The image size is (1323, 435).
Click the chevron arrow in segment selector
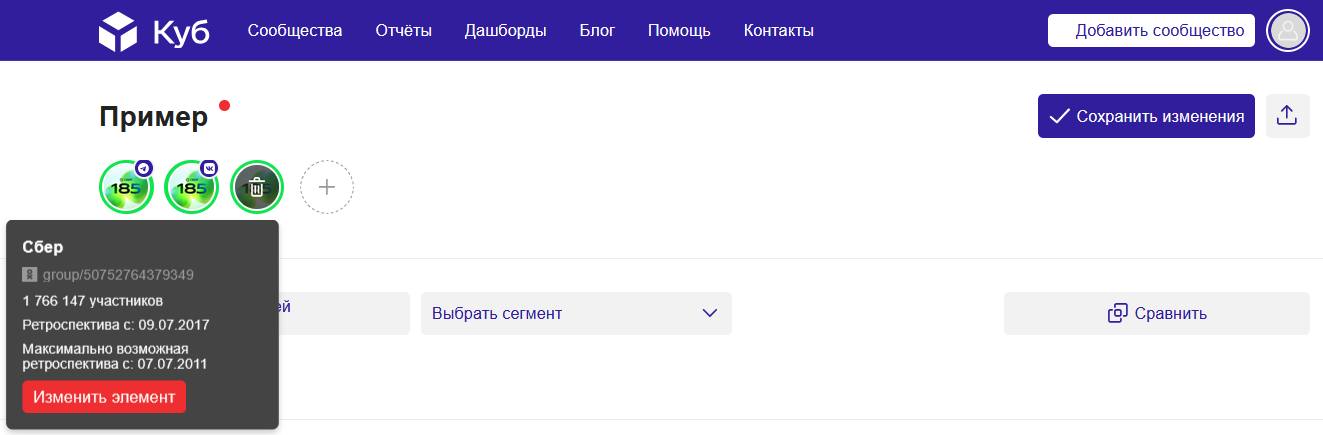click(710, 314)
